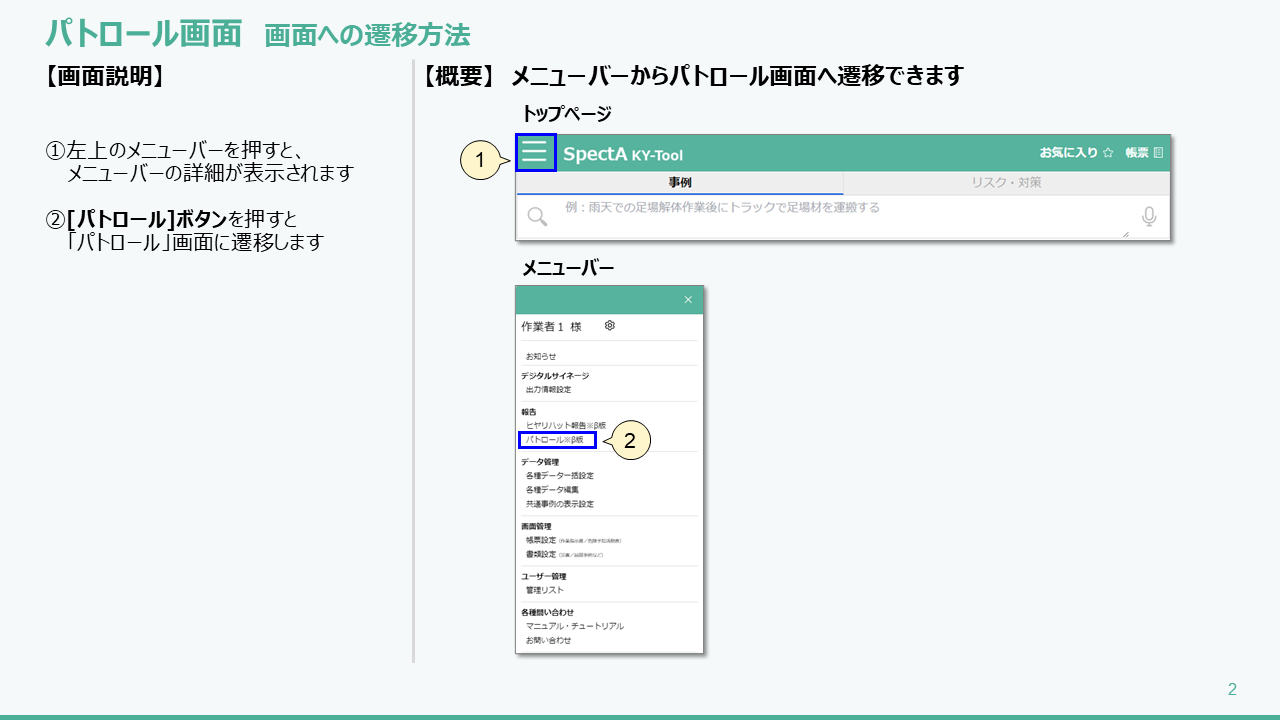Viewport: 1280px width, 720px height.
Task: Click the magnifying glass search icon
Action: click(537, 217)
